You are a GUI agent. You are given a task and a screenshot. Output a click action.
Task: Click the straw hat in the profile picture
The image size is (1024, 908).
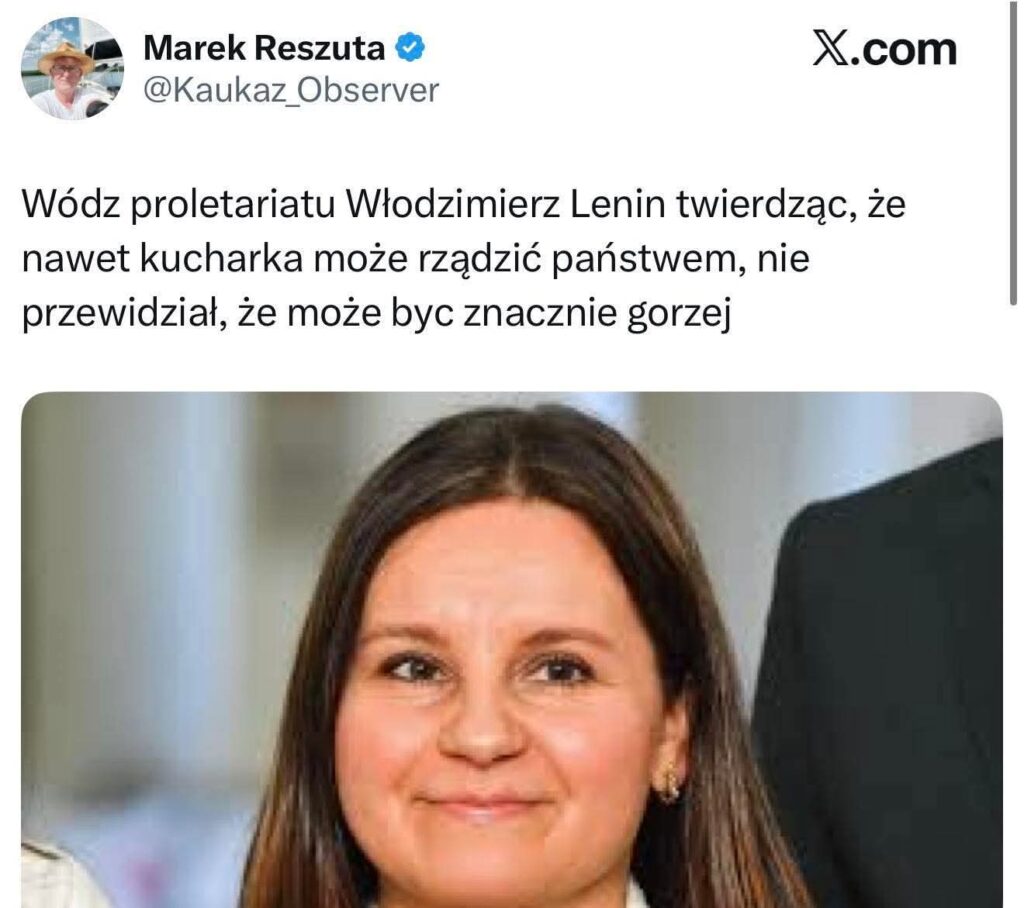pyautogui.click(x=65, y=56)
